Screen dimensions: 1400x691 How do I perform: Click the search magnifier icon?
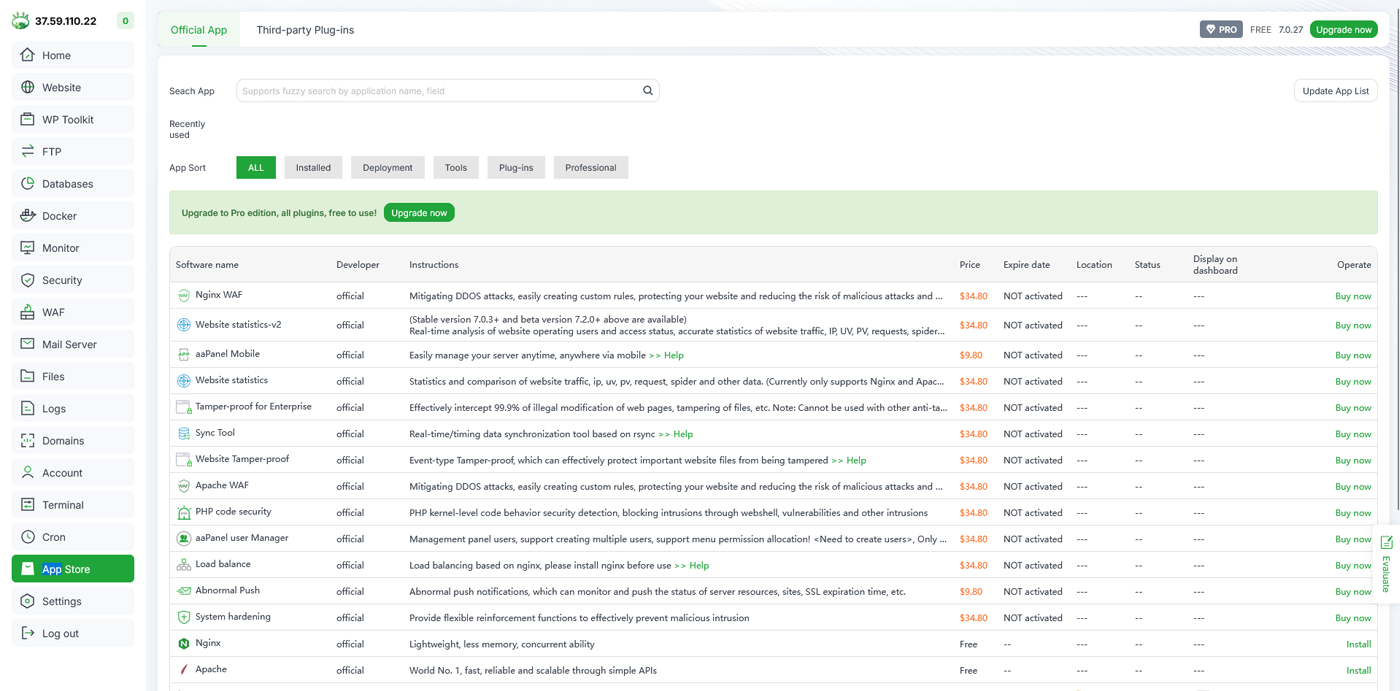(648, 91)
